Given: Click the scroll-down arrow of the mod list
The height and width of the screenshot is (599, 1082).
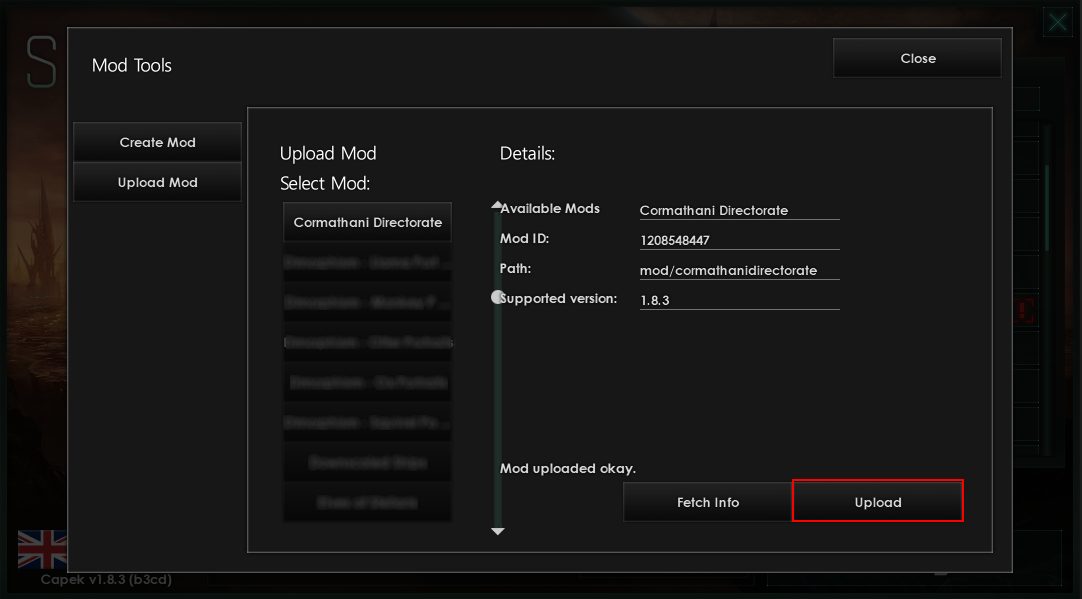Looking at the screenshot, I should (497, 531).
